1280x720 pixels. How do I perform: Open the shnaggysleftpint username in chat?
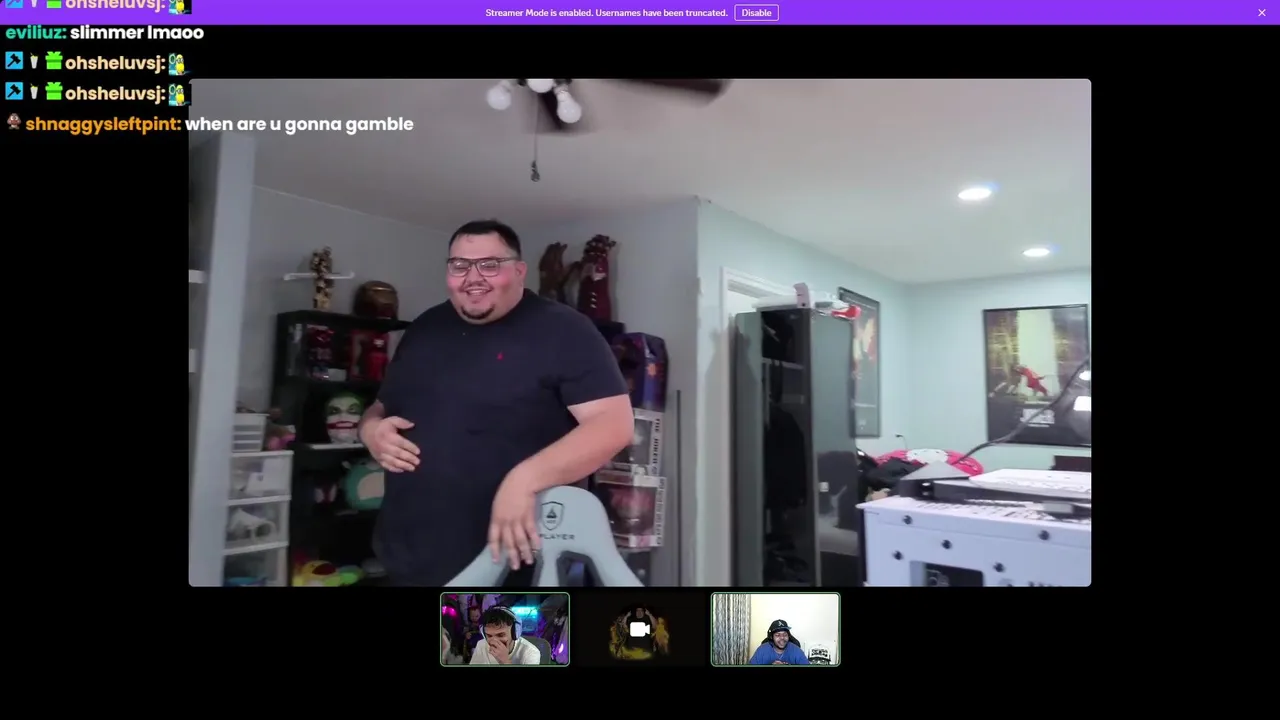[103, 124]
